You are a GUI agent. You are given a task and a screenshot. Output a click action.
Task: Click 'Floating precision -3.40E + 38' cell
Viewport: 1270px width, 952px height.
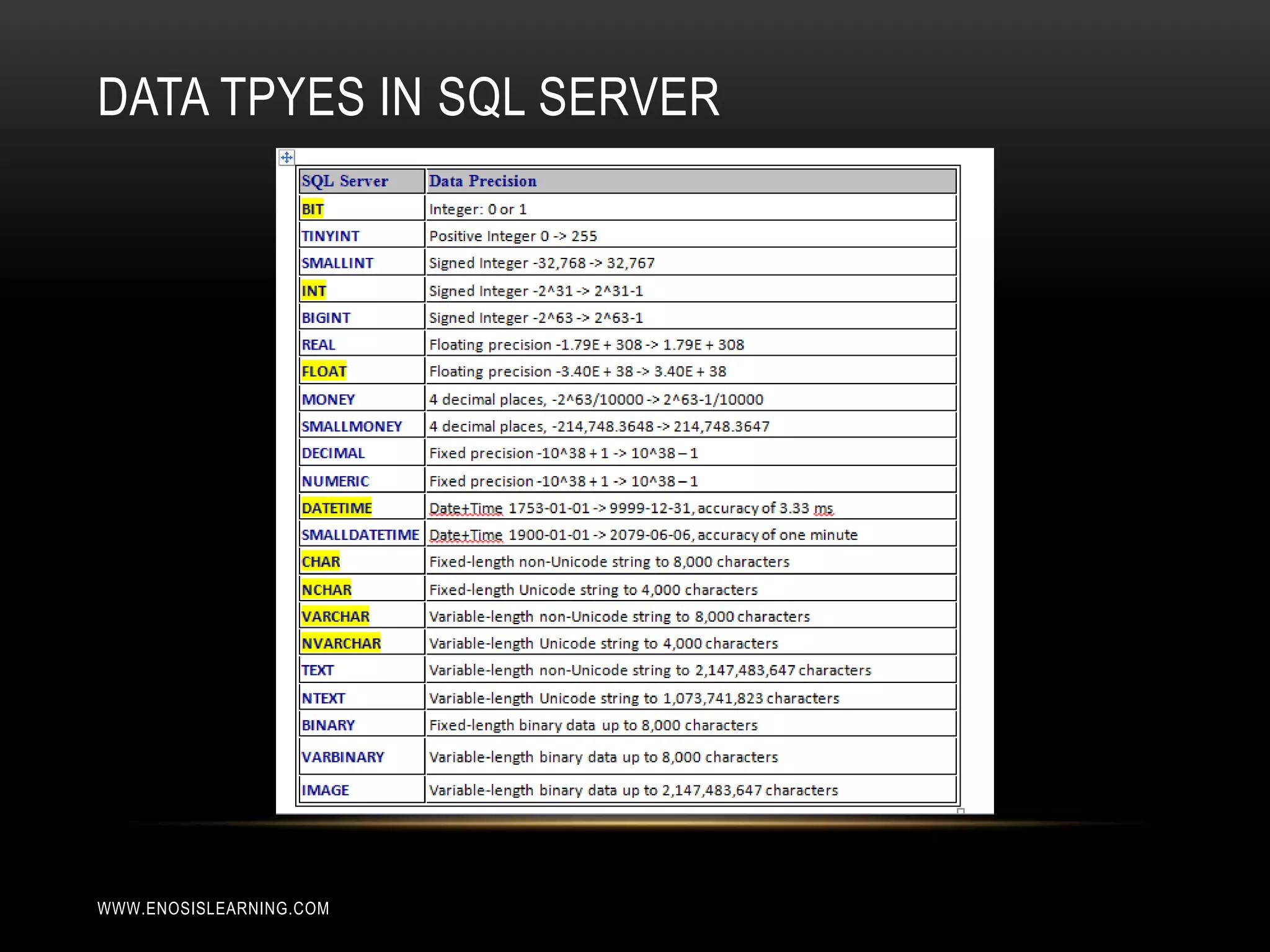(x=691, y=371)
